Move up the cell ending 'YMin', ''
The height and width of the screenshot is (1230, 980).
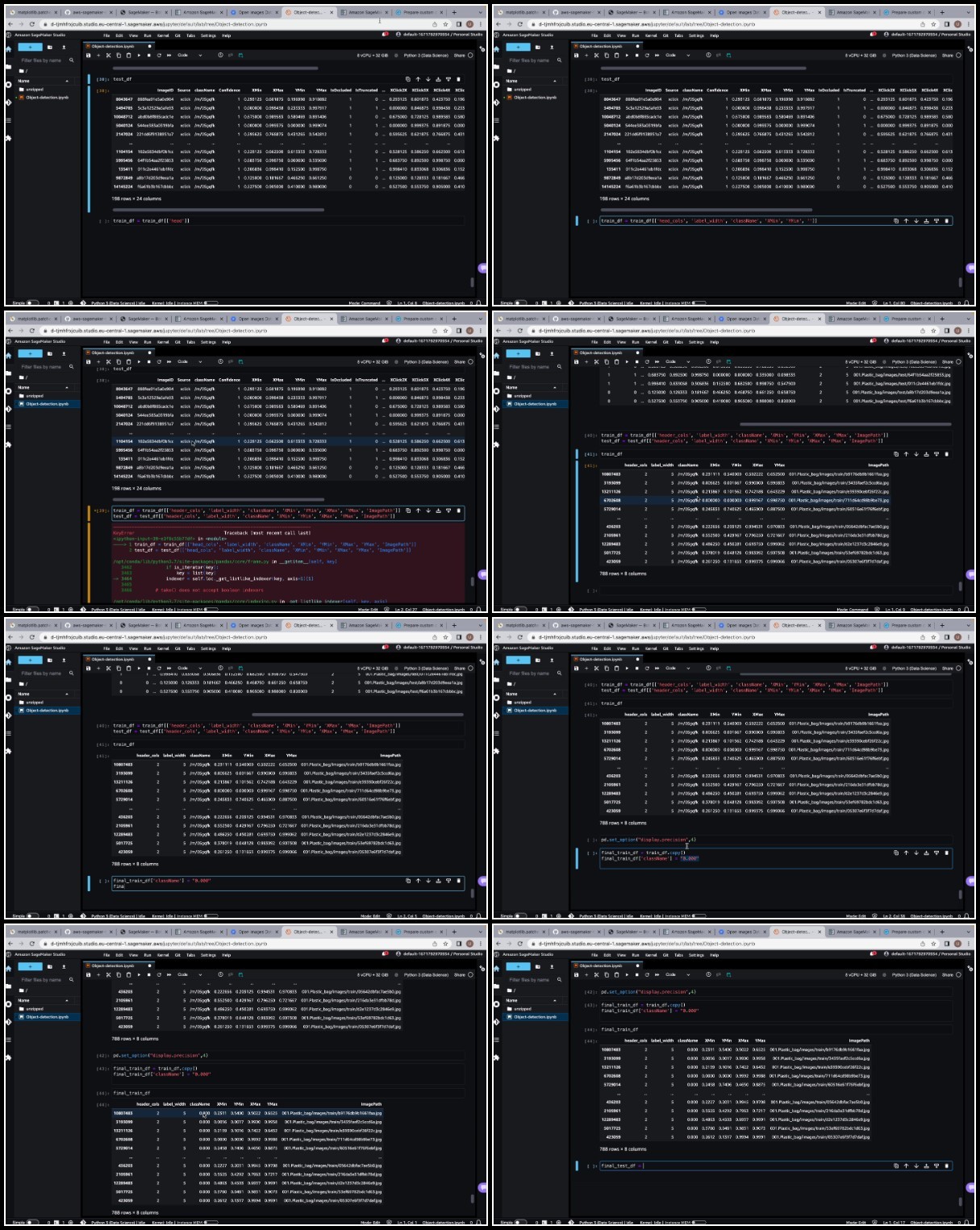pyautogui.click(x=907, y=220)
